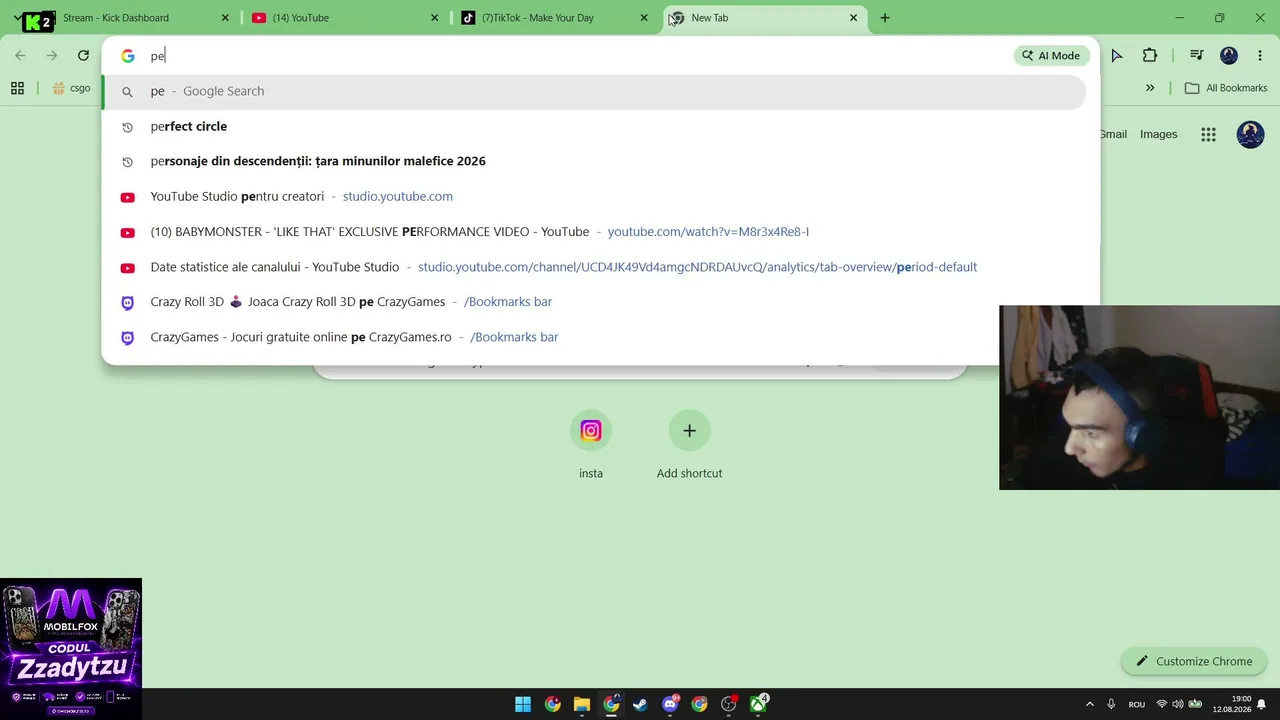Open File Explorer from the taskbar
This screenshot has width=1280, height=720.
pyautogui.click(x=582, y=704)
